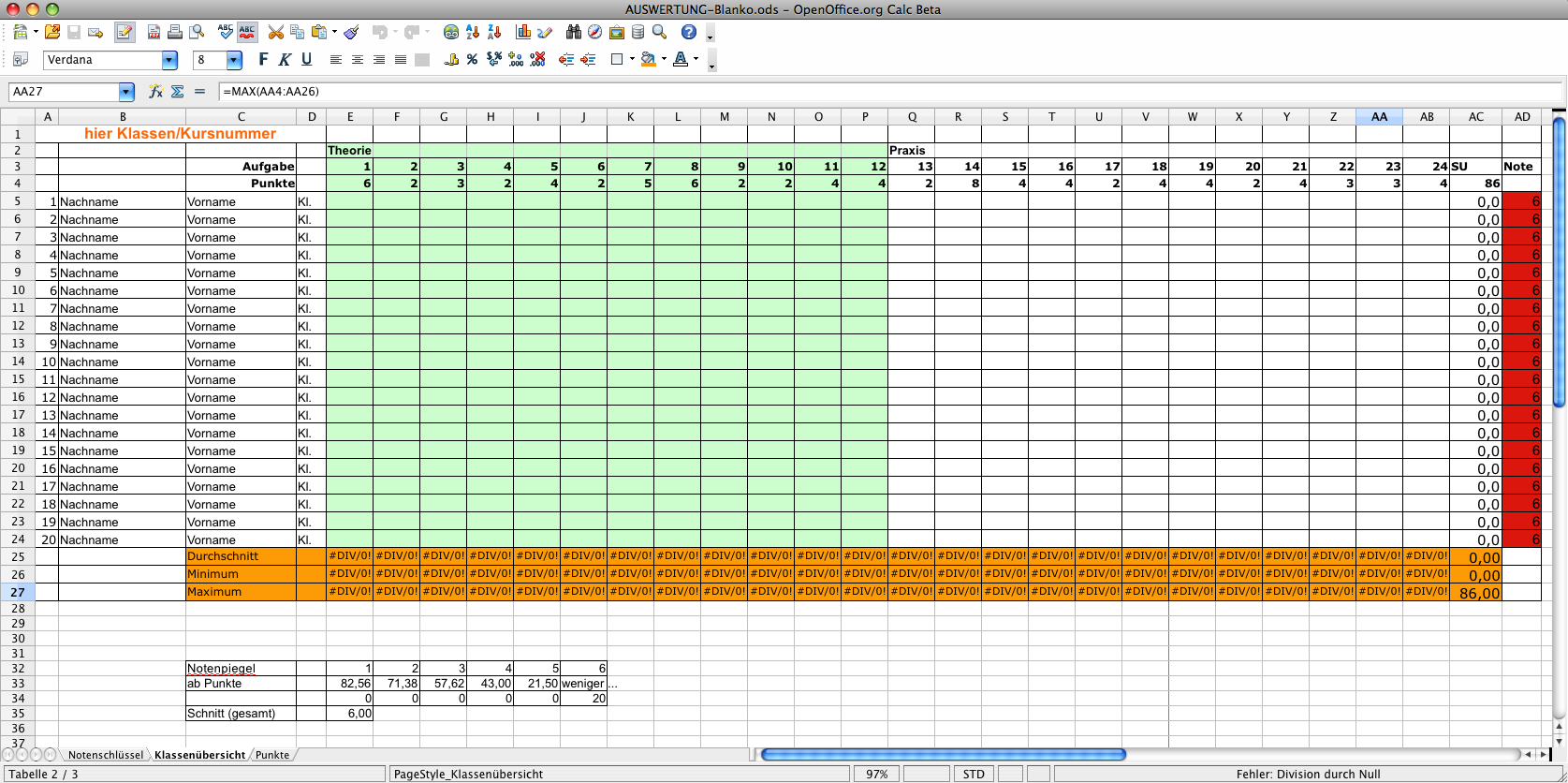The image size is (1568, 783).
Task: Click the Function equals button
Action: (199, 92)
